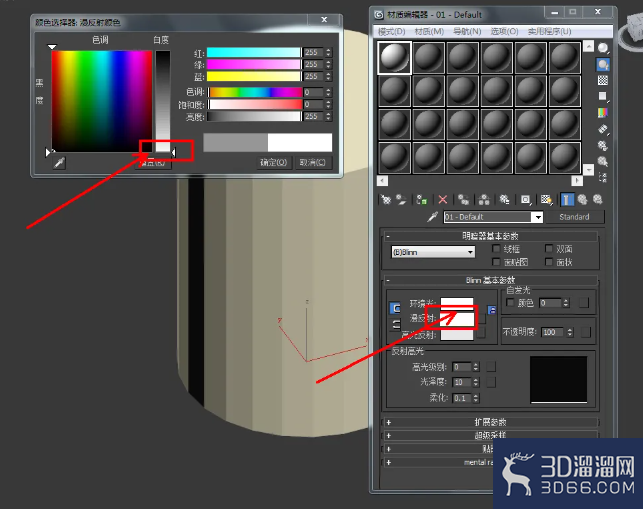The height and width of the screenshot is (509, 643).
Task: Enable the self-illumination 颜色 checkbox
Action: click(510, 302)
